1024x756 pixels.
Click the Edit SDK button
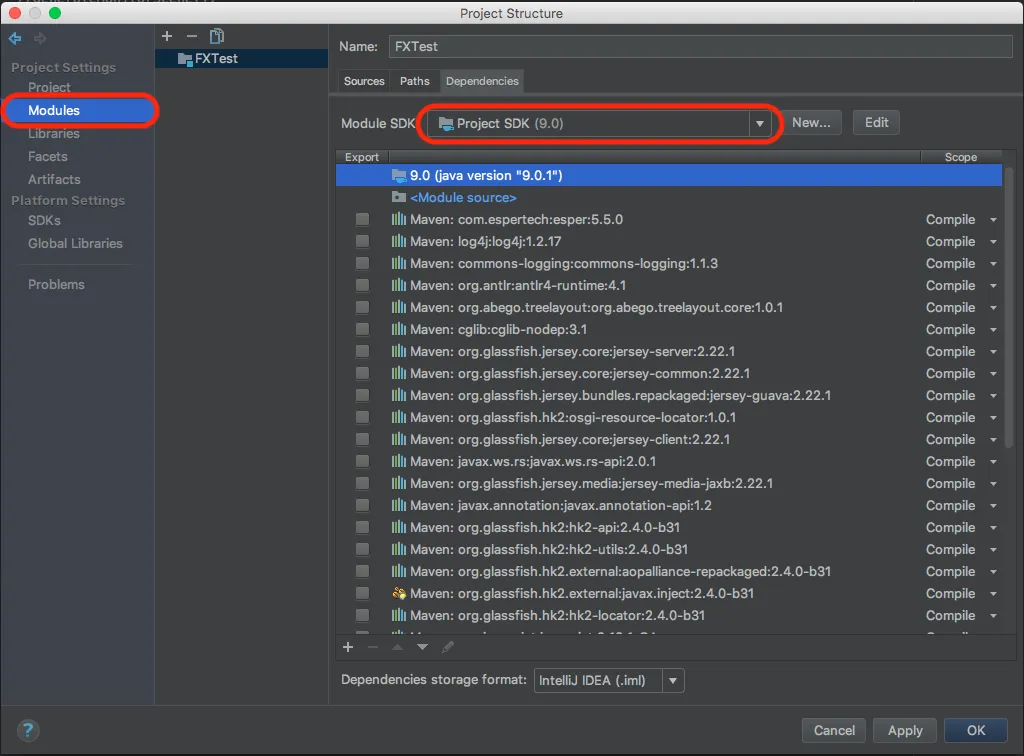point(876,123)
